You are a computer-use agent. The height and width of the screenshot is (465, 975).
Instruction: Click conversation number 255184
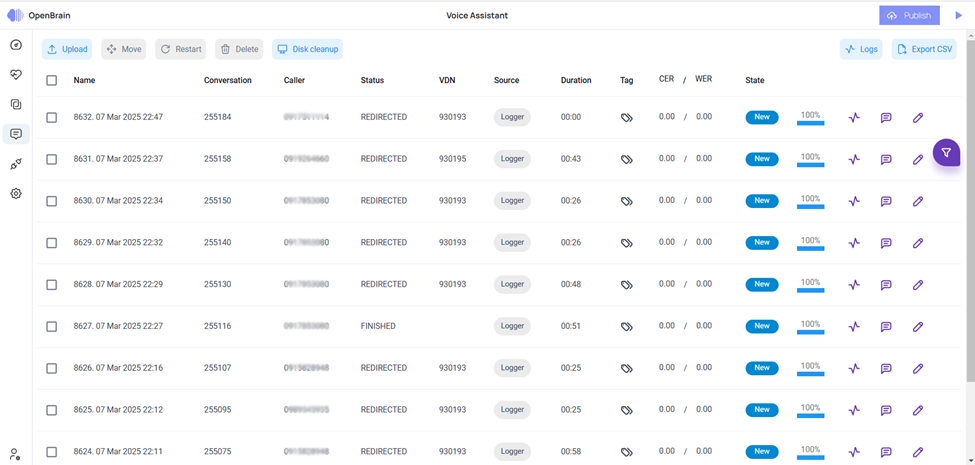point(218,117)
